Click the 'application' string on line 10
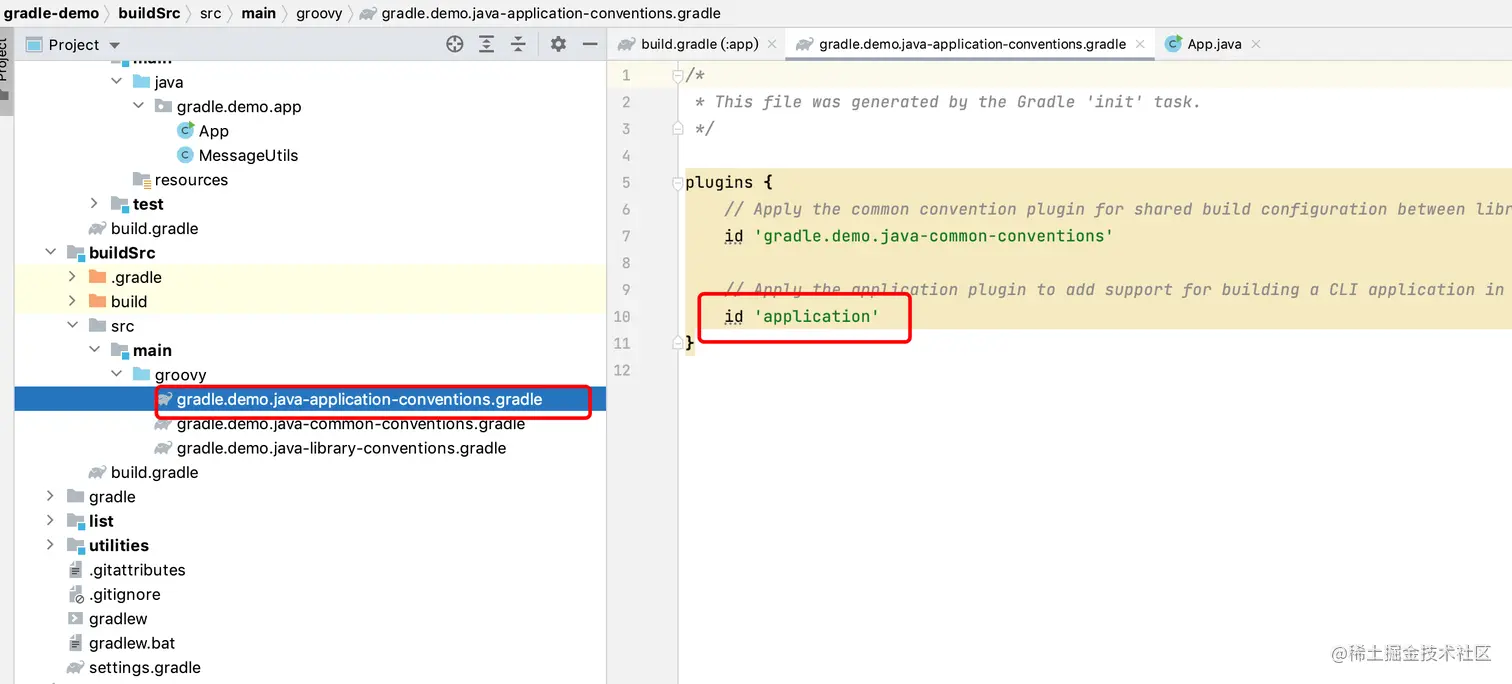 coord(815,316)
